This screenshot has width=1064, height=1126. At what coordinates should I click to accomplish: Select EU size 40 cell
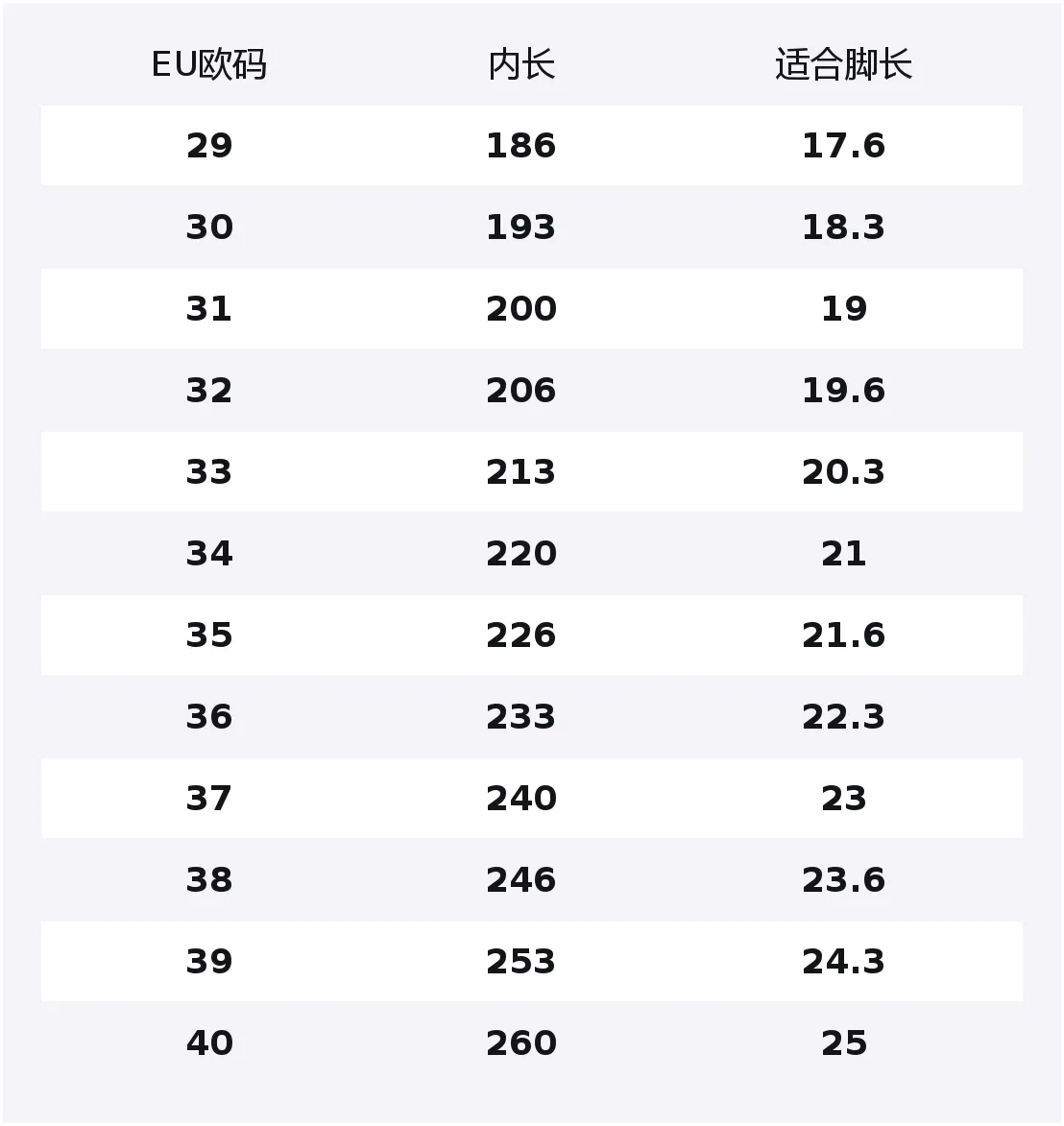point(209,1043)
